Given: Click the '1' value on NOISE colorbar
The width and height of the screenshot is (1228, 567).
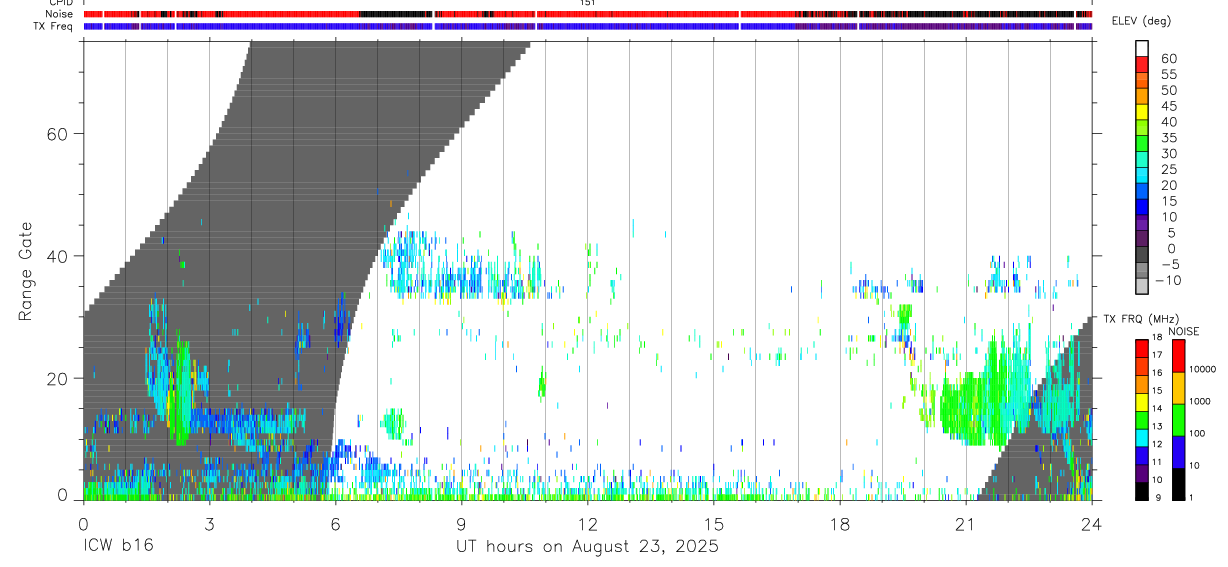Looking at the screenshot, I should pos(1190,498).
